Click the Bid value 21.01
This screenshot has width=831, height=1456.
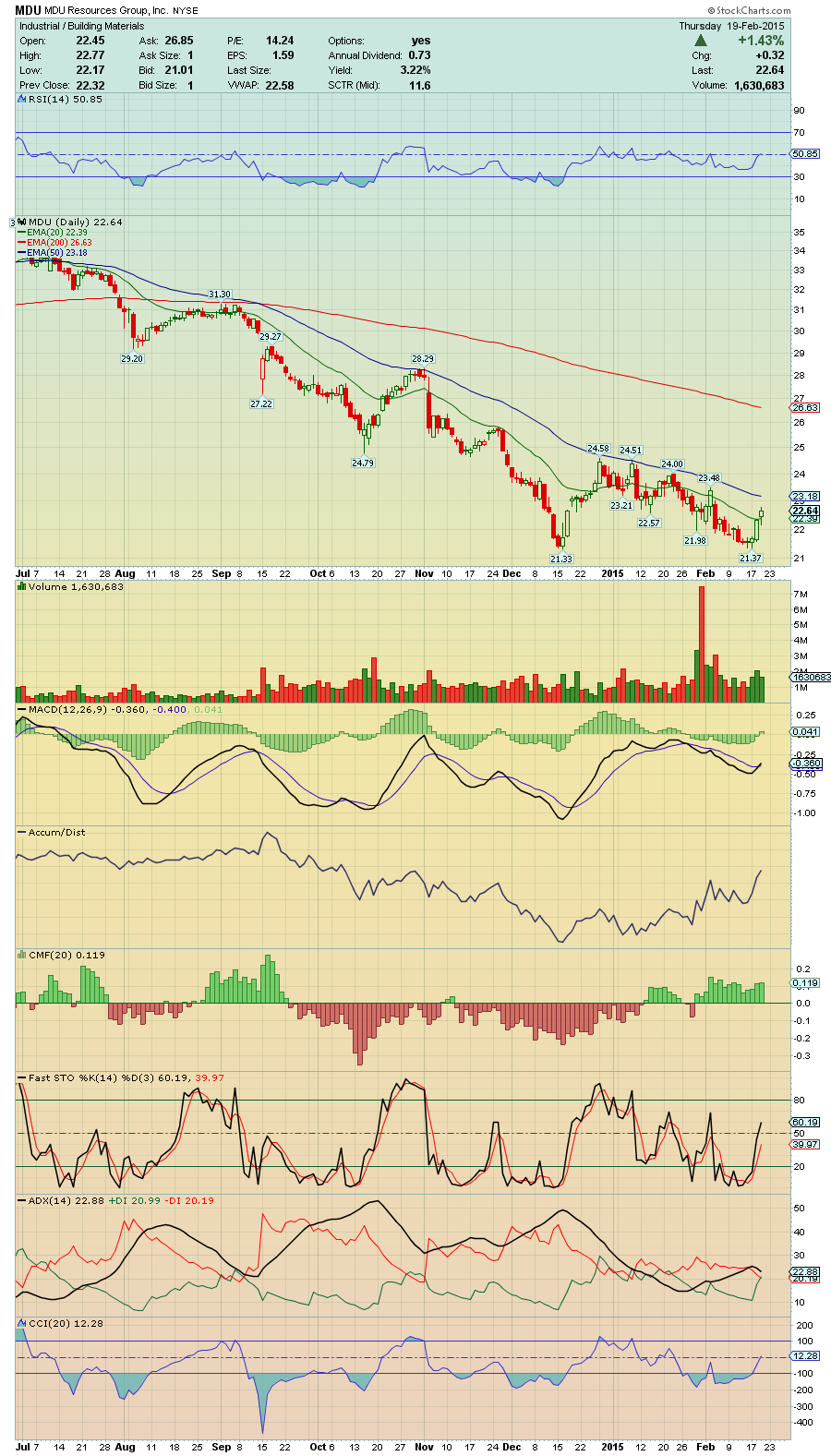pos(179,70)
